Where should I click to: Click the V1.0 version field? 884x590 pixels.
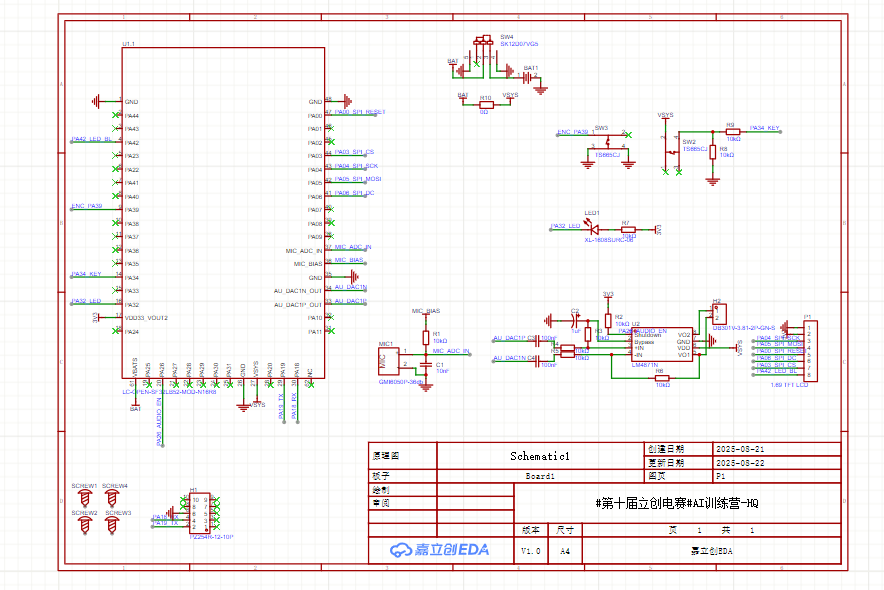pyautogui.click(x=530, y=550)
